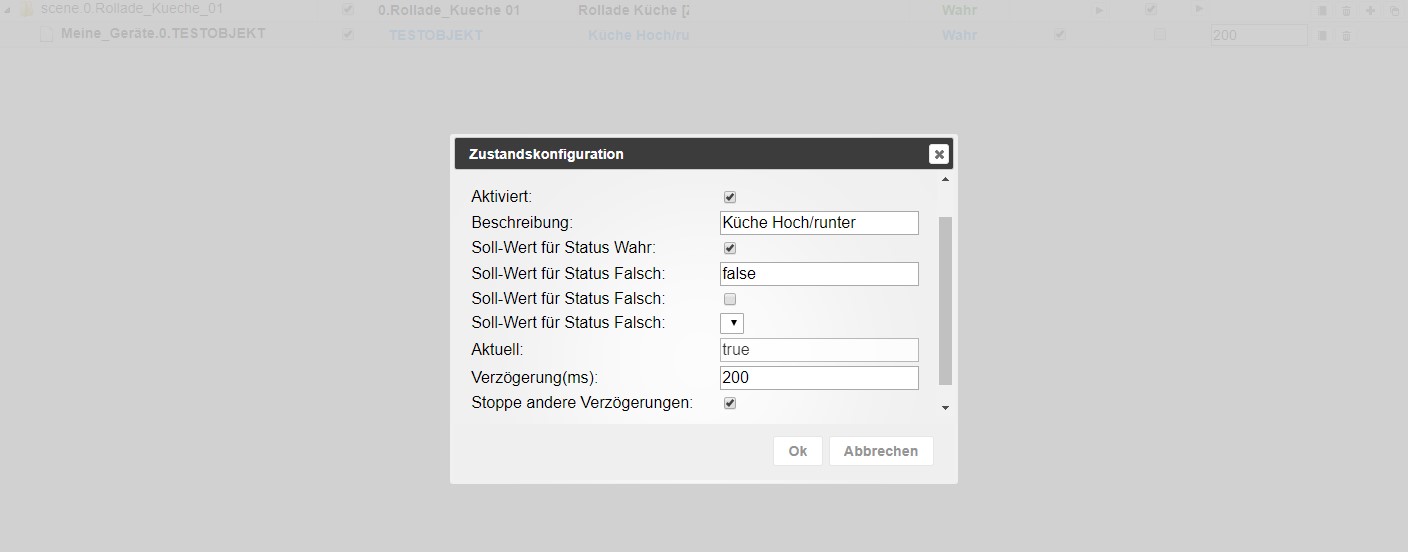
Task: Select the Meine_Geräte.0.TESTOBJEKT row in background
Action: pos(704,35)
